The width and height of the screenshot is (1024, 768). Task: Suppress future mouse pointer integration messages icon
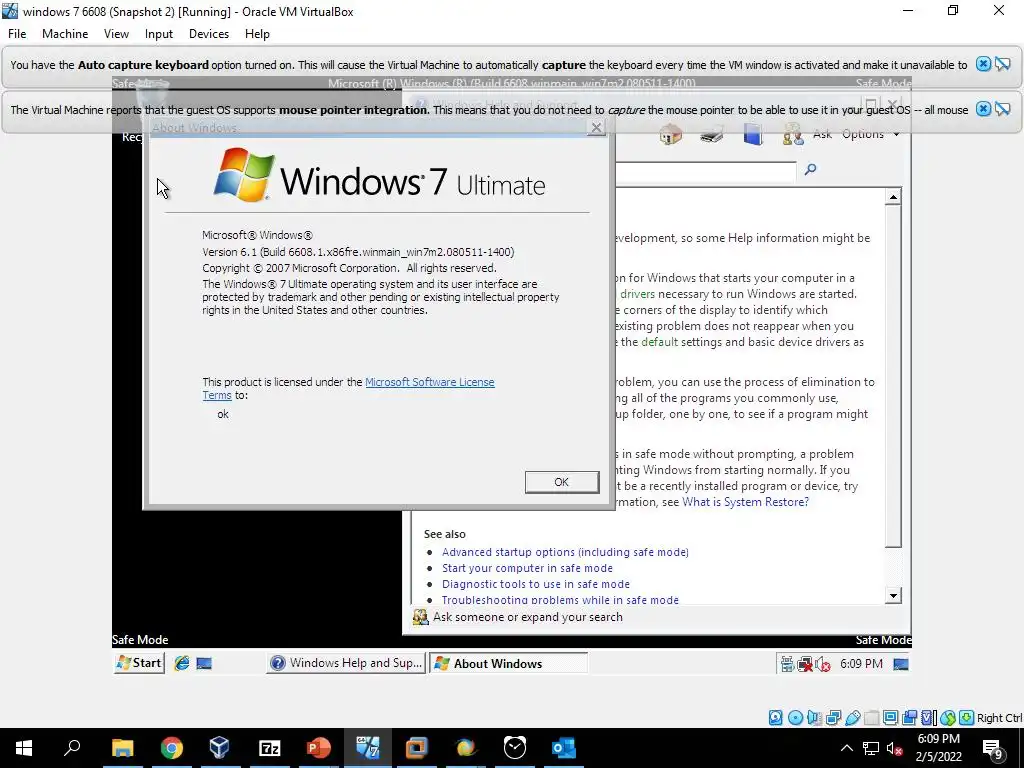pyautogui.click(x=1003, y=109)
